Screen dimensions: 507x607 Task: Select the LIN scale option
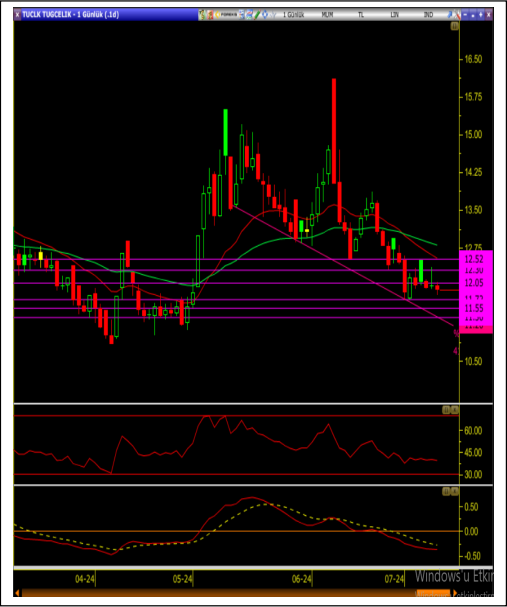tap(394, 15)
